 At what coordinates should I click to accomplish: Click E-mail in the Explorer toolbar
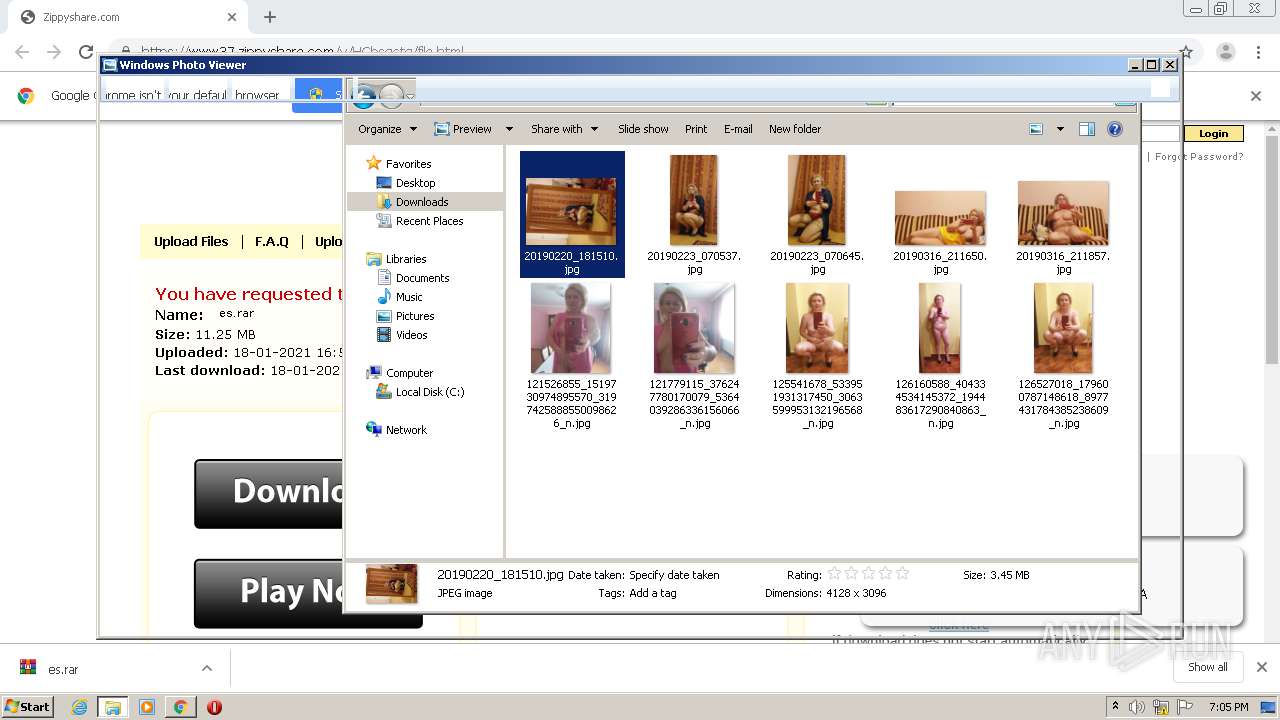click(738, 129)
